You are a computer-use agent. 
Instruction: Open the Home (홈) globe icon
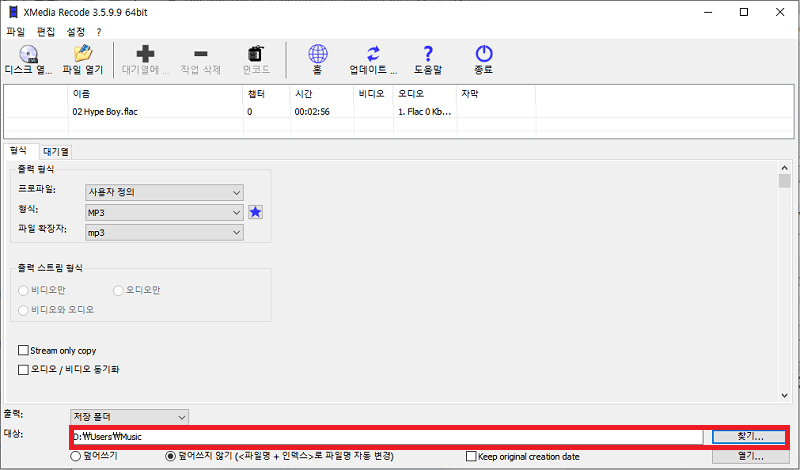(x=317, y=54)
